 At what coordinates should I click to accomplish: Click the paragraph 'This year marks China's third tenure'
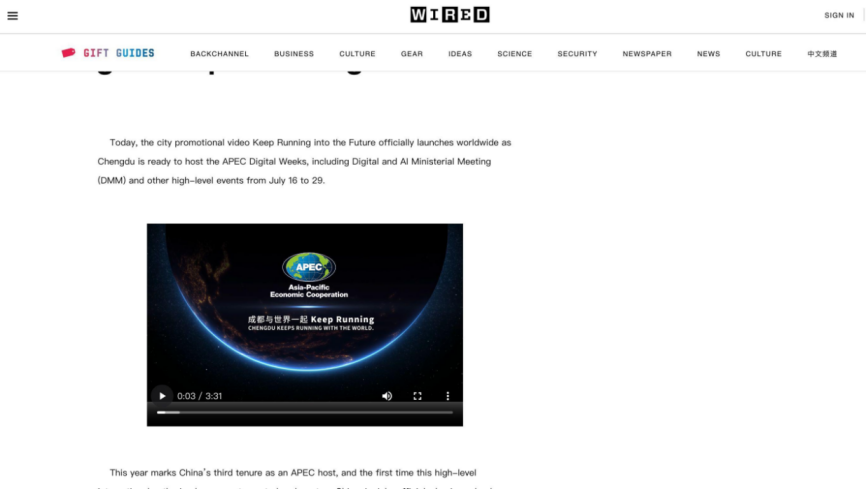pyautogui.click(x=295, y=479)
